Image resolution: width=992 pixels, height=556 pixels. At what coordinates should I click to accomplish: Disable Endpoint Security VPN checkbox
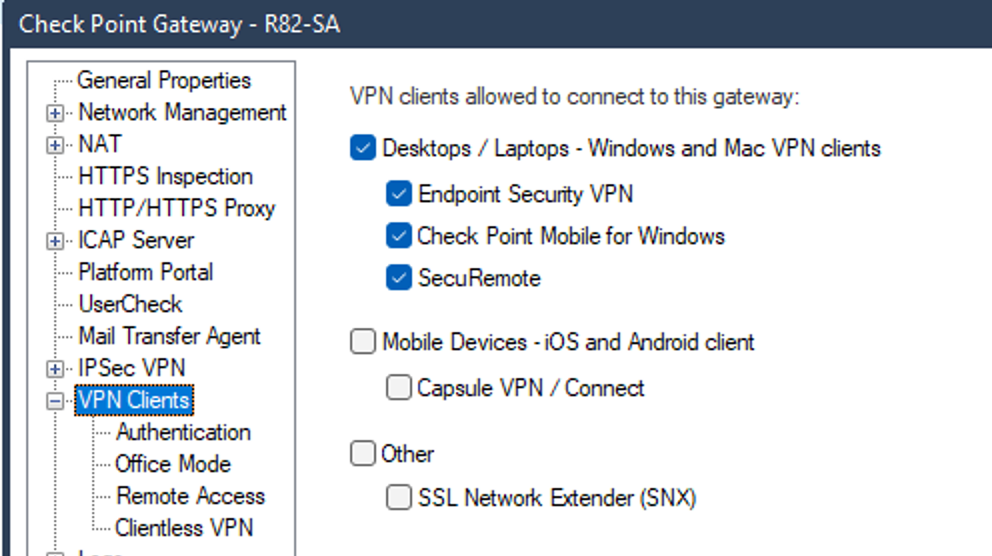pyautogui.click(x=399, y=194)
